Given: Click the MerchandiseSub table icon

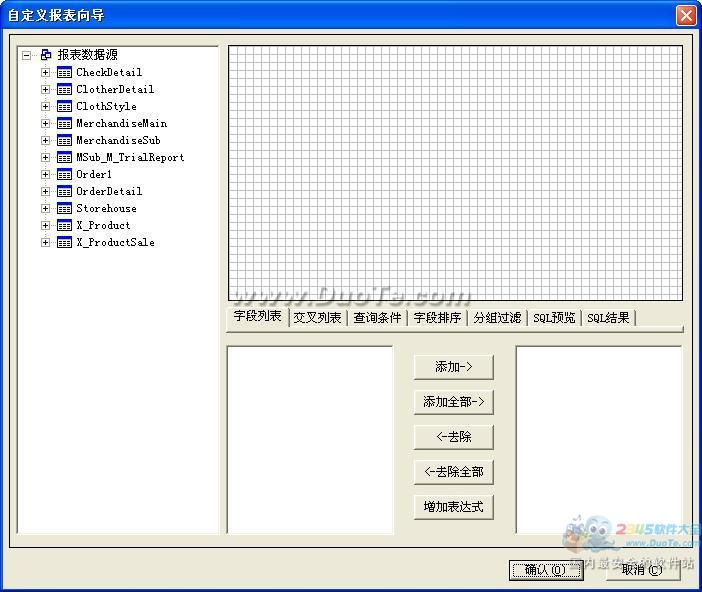Looking at the screenshot, I should click(x=64, y=140).
